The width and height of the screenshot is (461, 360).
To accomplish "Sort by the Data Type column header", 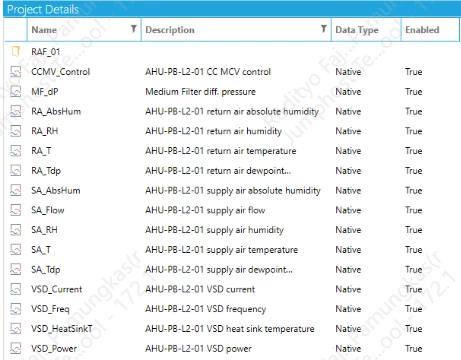I will click(357, 30).
